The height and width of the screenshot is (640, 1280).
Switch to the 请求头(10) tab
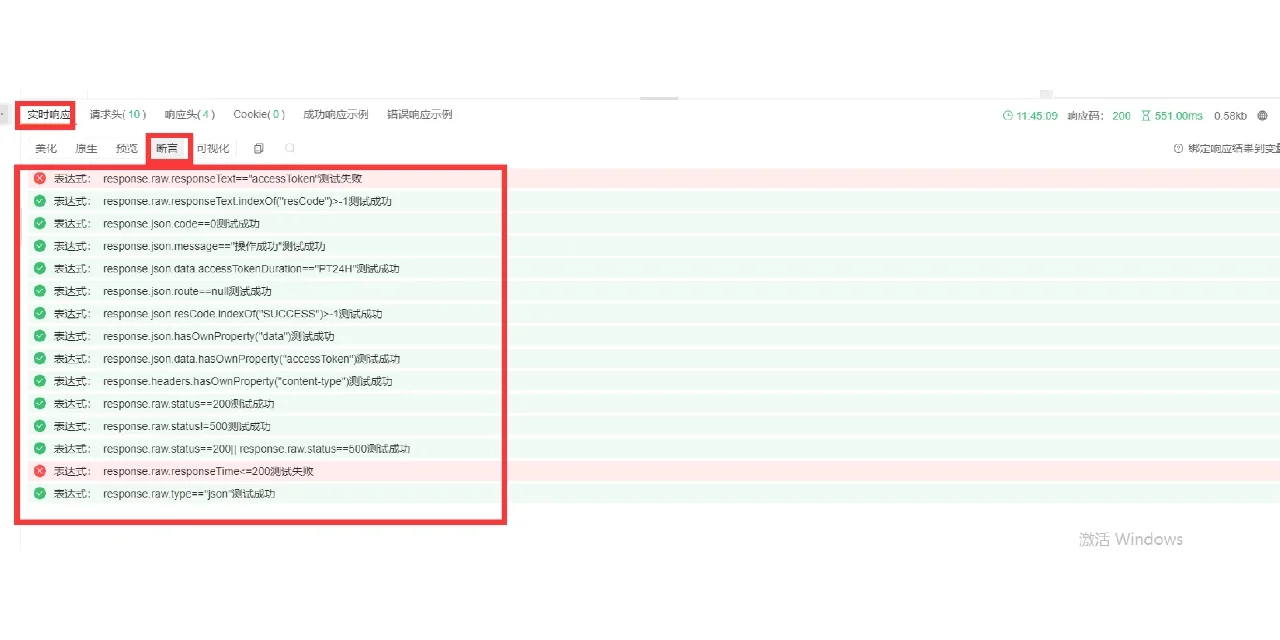pyautogui.click(x=118, y=115)
